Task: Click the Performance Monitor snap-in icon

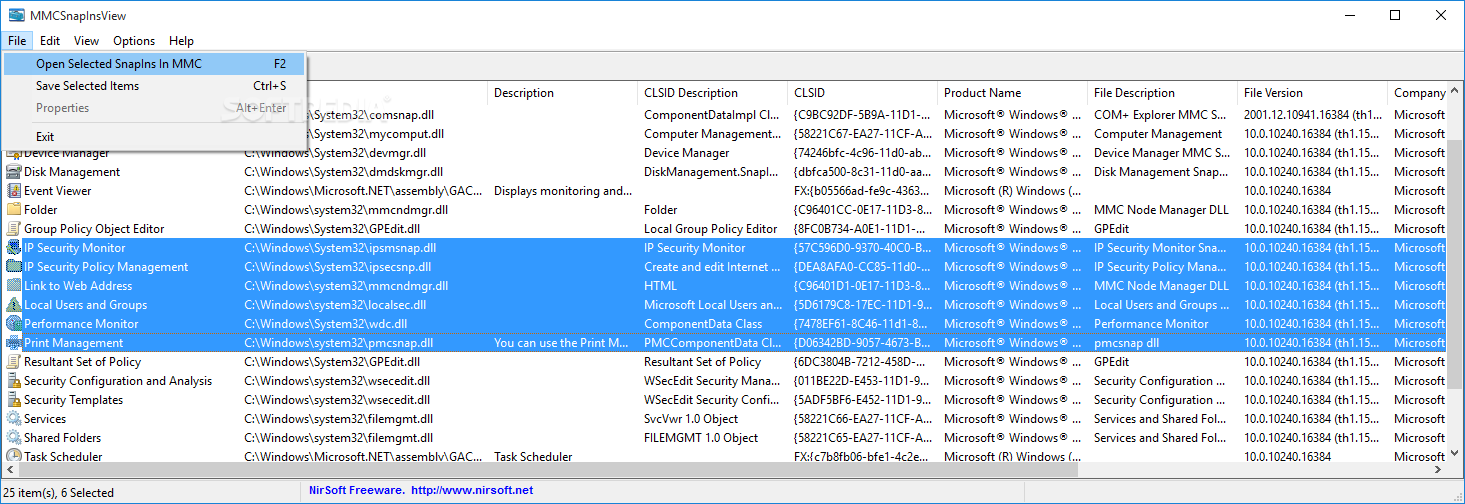Action: point(14,324)
